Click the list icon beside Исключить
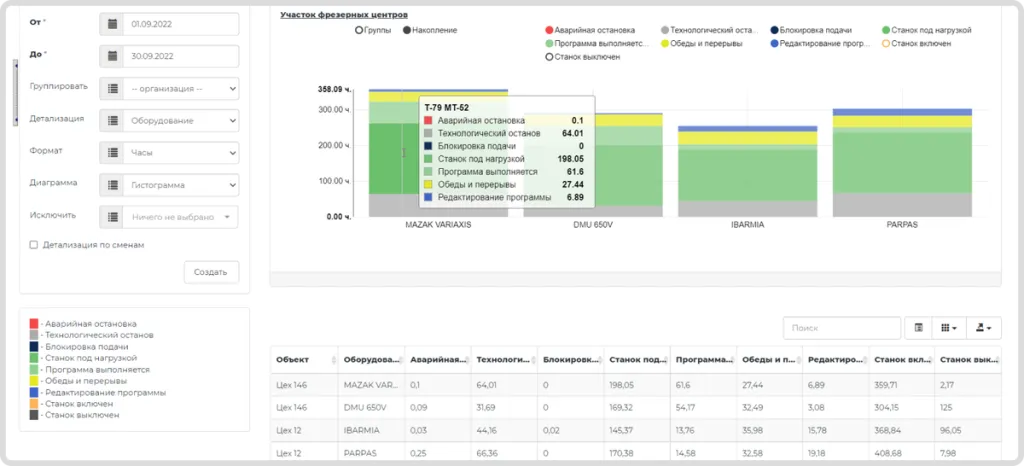Screen dimensions: 1024x466 (x=112, y=217)
